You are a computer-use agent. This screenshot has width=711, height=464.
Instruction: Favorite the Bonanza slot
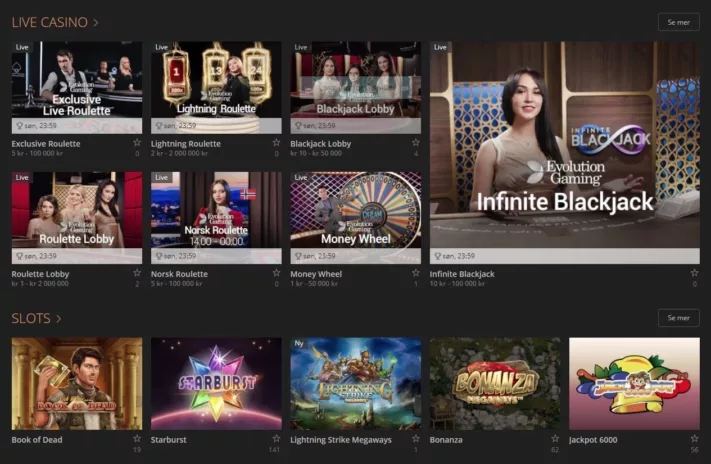click(555, 439)
